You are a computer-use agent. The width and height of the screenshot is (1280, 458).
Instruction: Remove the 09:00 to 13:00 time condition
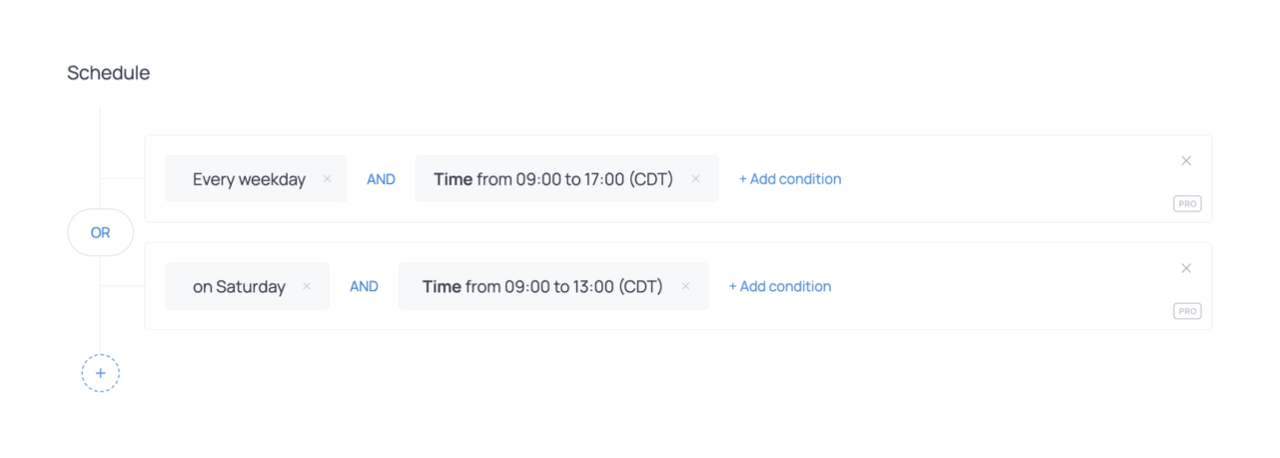pyautogui.click(x=686, y=286)
